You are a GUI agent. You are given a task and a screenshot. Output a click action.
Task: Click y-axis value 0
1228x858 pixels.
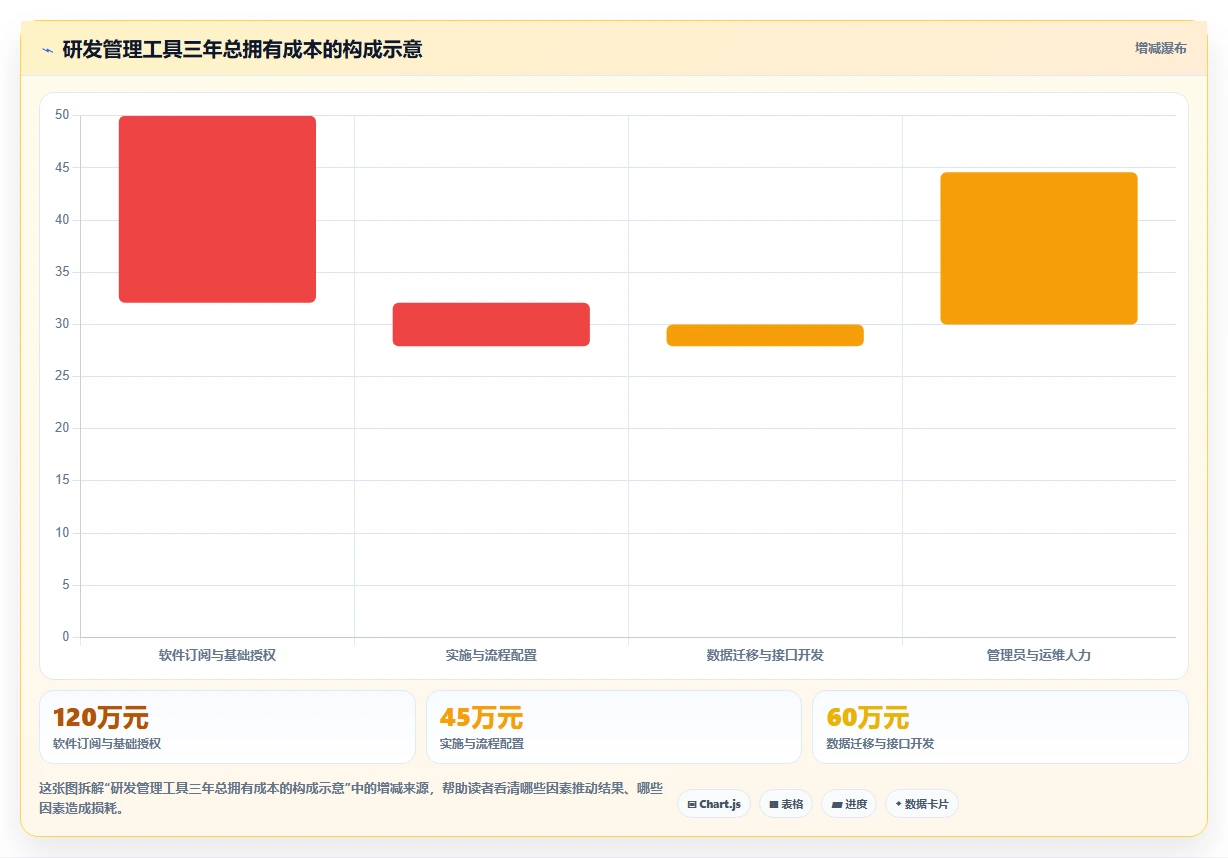[66, 637]
